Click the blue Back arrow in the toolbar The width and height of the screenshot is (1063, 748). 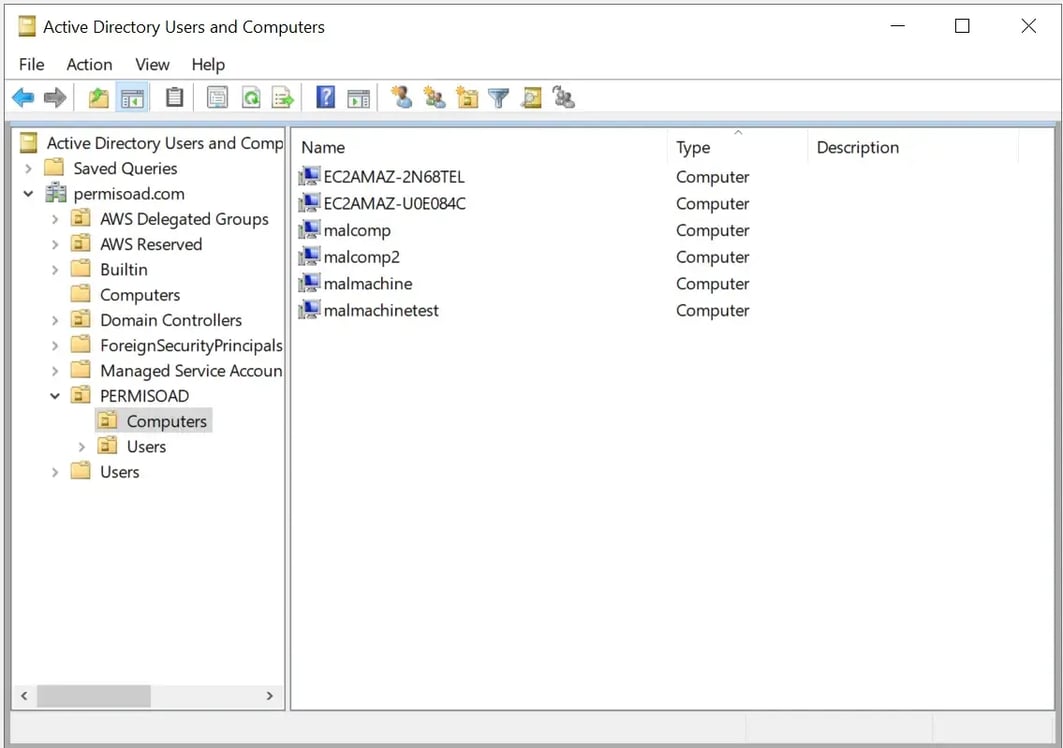pos(23,98)
